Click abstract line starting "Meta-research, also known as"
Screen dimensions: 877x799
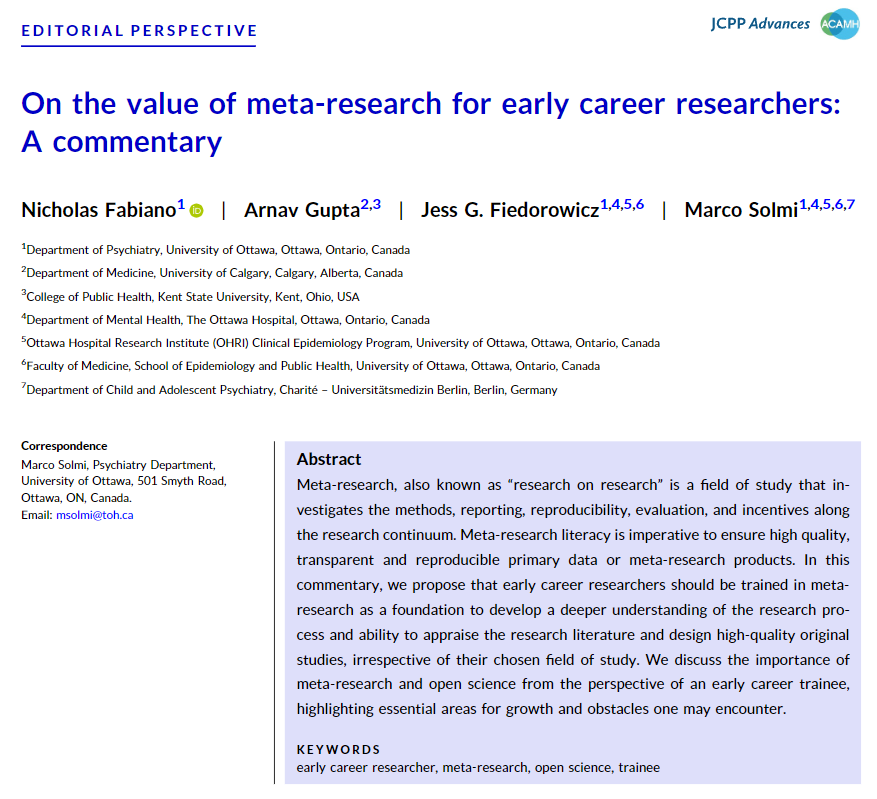(x=573, y=485)
